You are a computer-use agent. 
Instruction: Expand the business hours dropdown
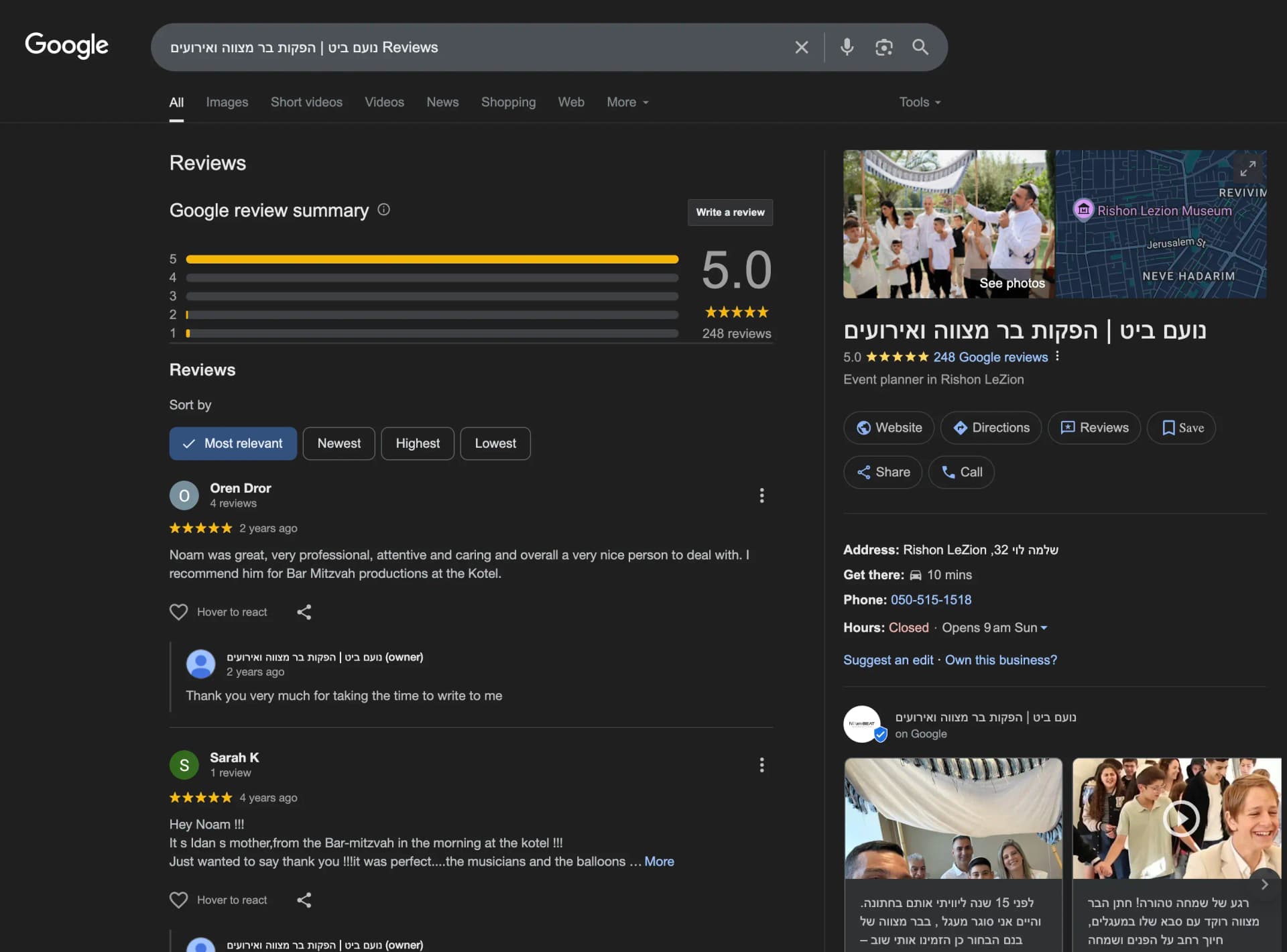[x=1043, y=628]
